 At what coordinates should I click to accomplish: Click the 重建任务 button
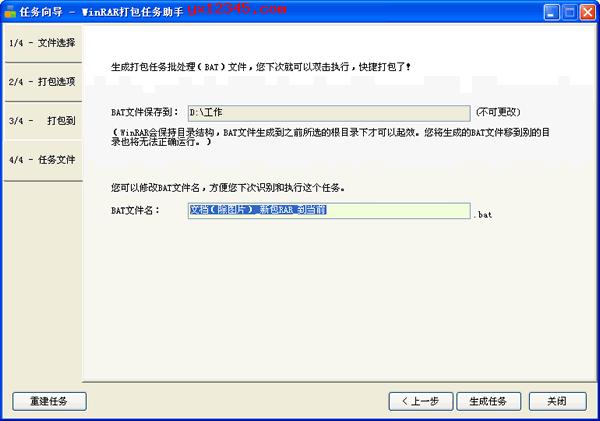[x=49, y=401]
